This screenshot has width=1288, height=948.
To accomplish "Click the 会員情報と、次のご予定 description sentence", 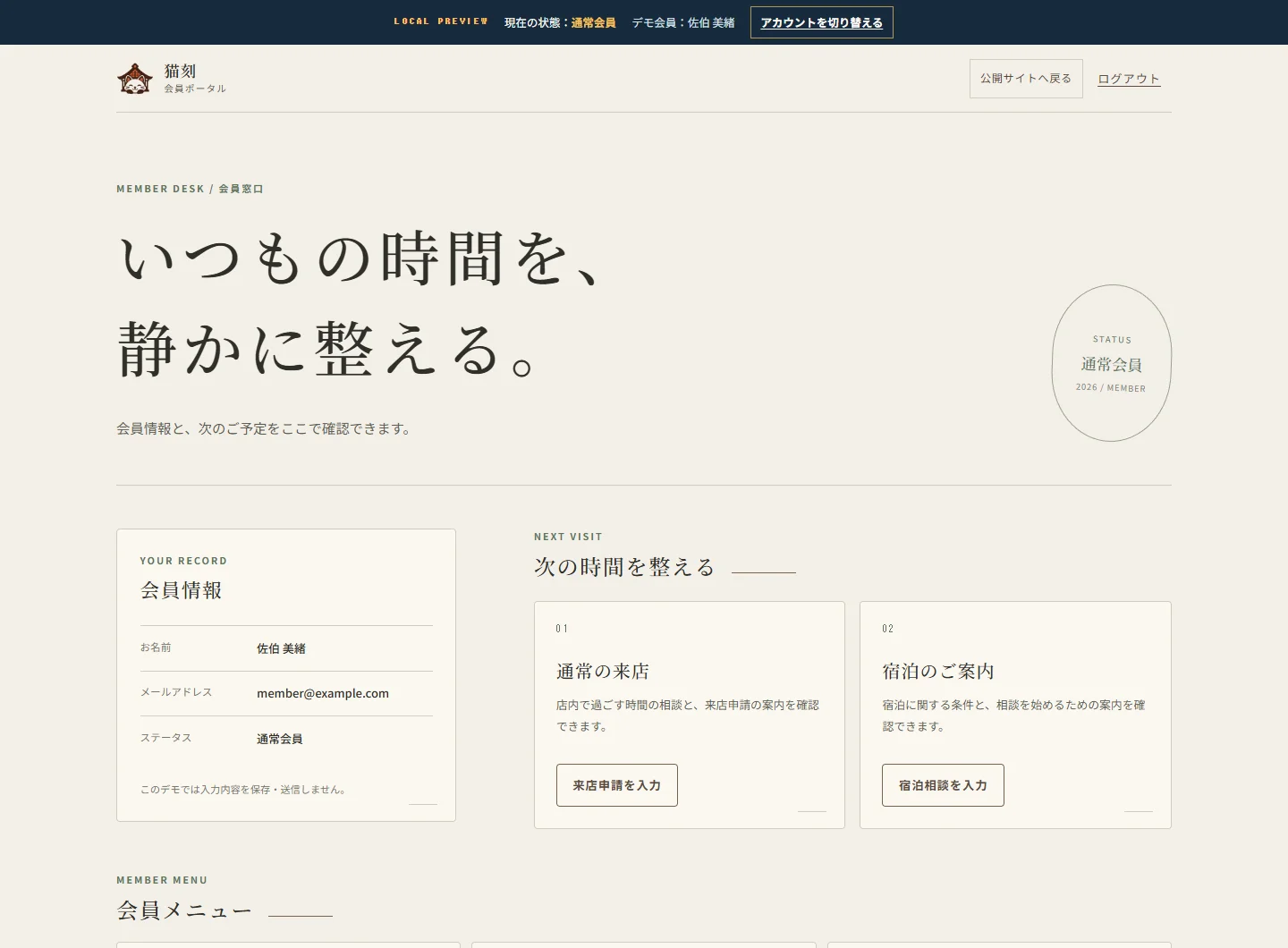I will (265, 429).
